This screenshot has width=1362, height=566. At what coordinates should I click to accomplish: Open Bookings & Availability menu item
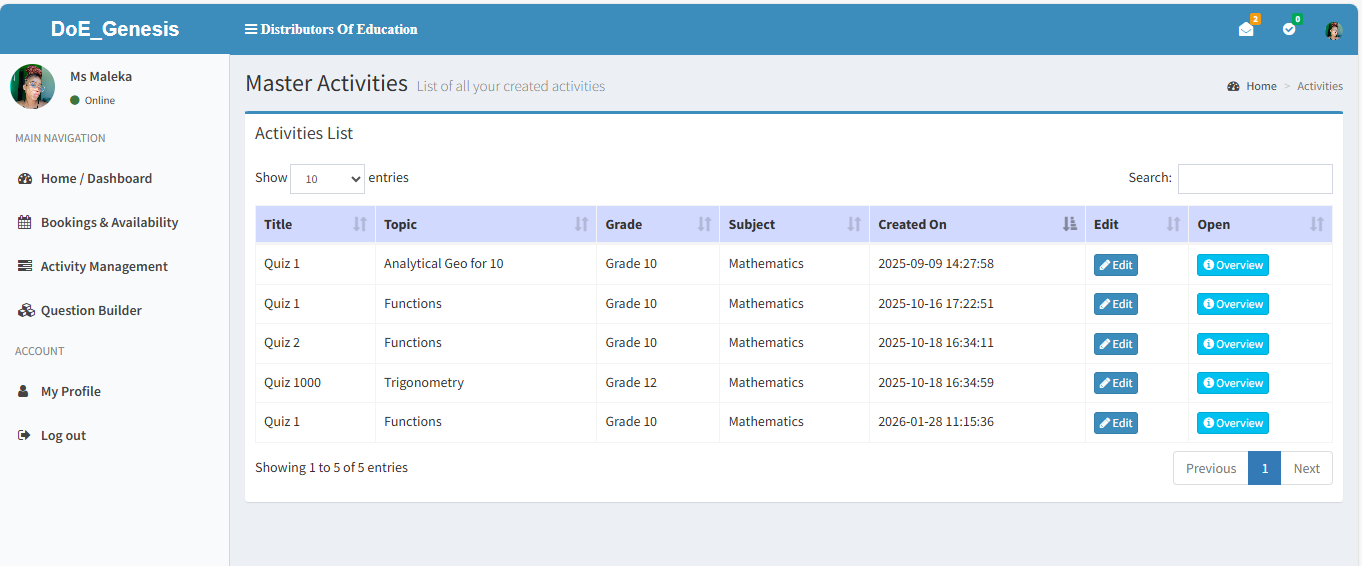click(x=109, y=222)
